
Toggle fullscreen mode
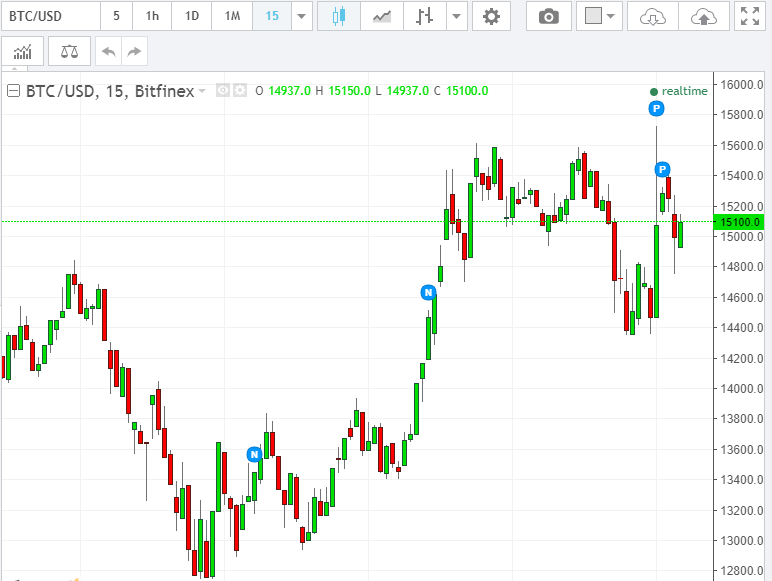[750, 16]
